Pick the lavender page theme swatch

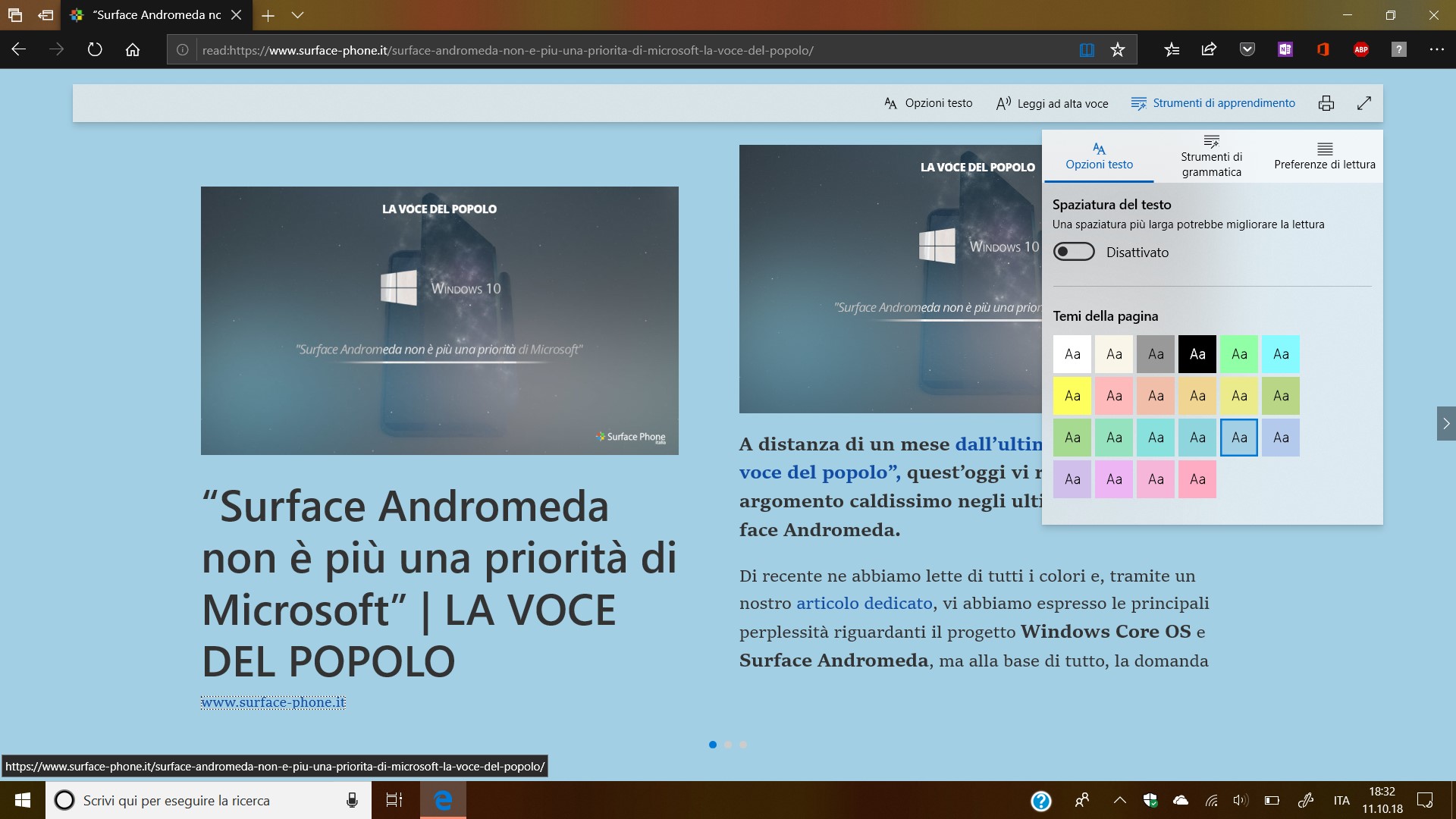click(1072, 479)
